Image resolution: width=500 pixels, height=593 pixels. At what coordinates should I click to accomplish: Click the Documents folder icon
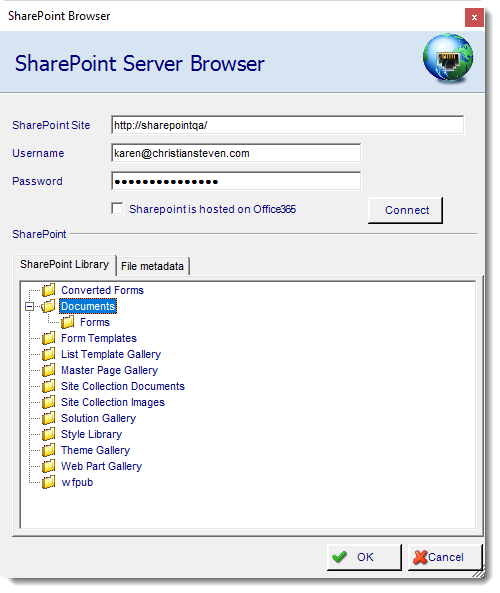(x=48, y=306)
